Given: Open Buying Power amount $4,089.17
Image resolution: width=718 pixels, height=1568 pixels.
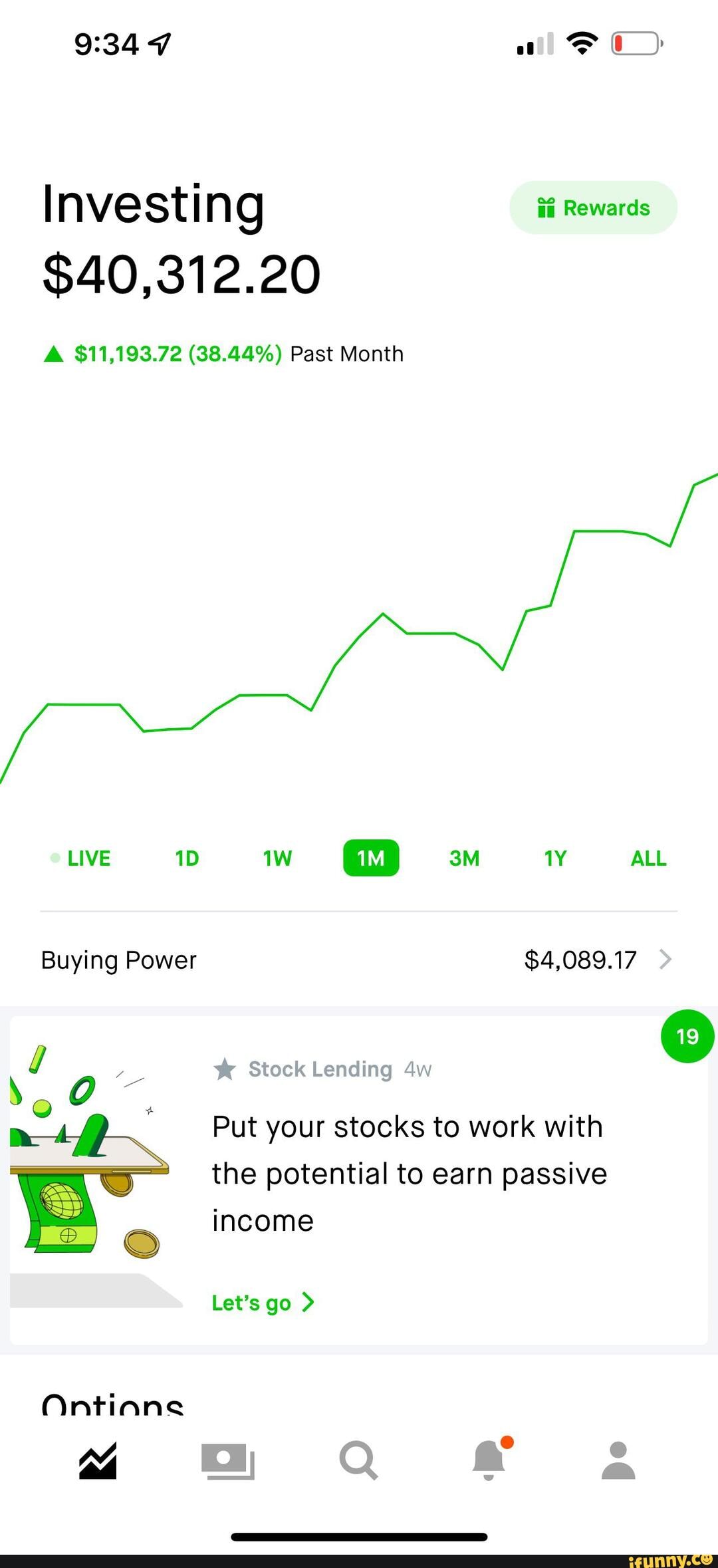Looking at the screenshot, I should [580, 960].
